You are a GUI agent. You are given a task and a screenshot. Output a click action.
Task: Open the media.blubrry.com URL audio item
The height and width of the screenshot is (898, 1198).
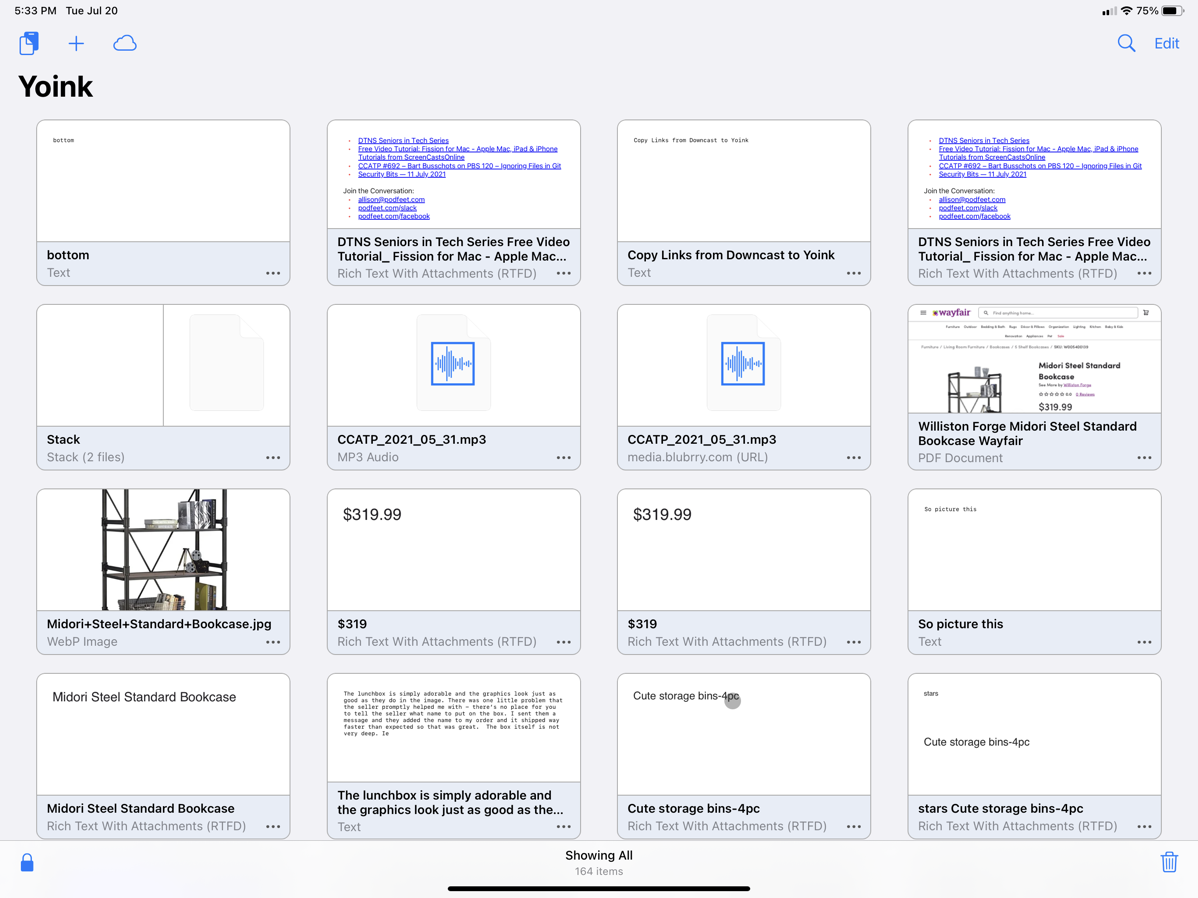(743, 366)
